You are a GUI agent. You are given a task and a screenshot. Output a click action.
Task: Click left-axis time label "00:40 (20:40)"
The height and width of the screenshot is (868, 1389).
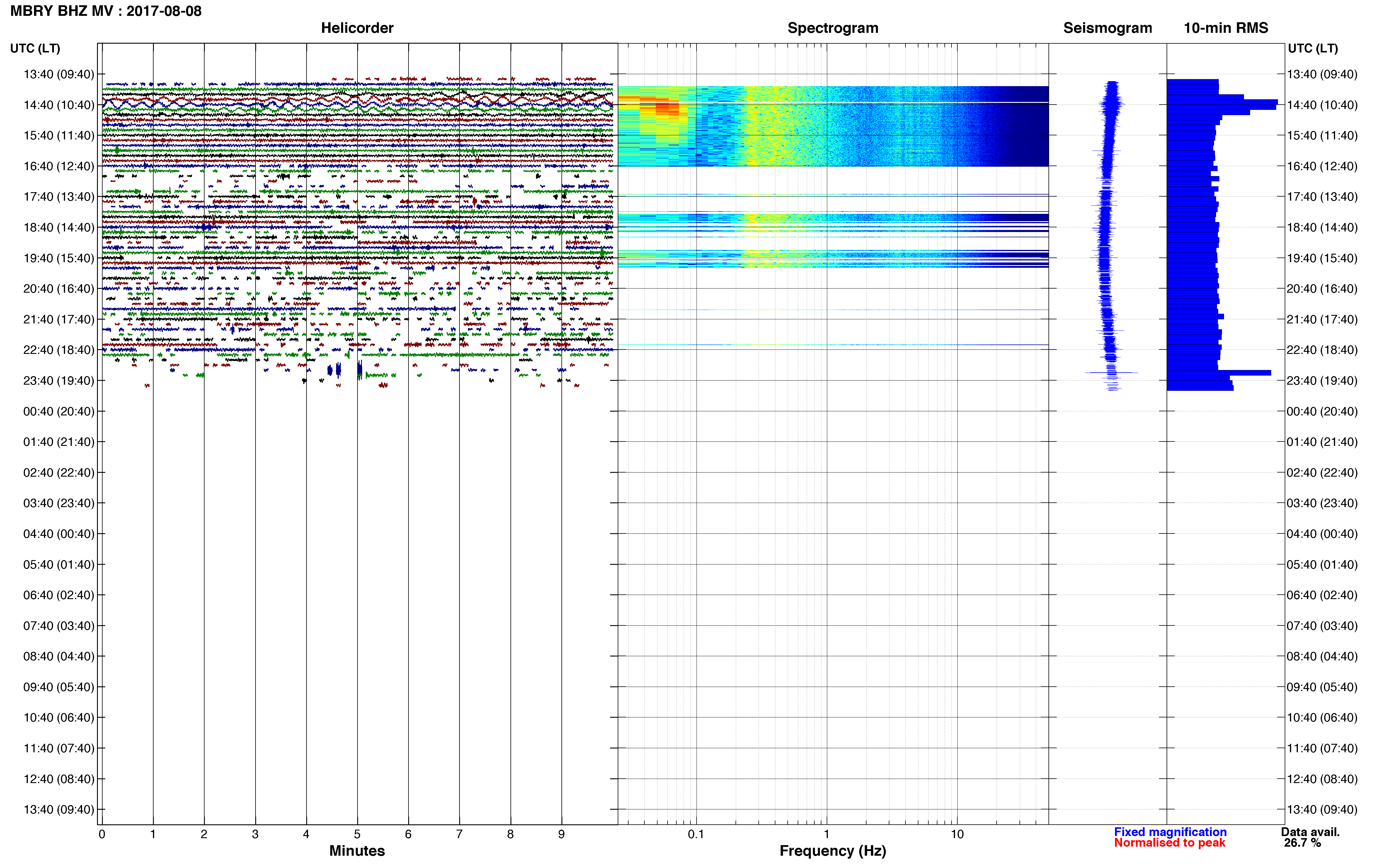point(59,412)
